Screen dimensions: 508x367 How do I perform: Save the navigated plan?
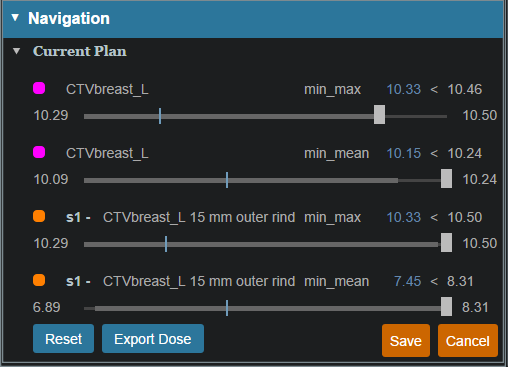[406, 341]
